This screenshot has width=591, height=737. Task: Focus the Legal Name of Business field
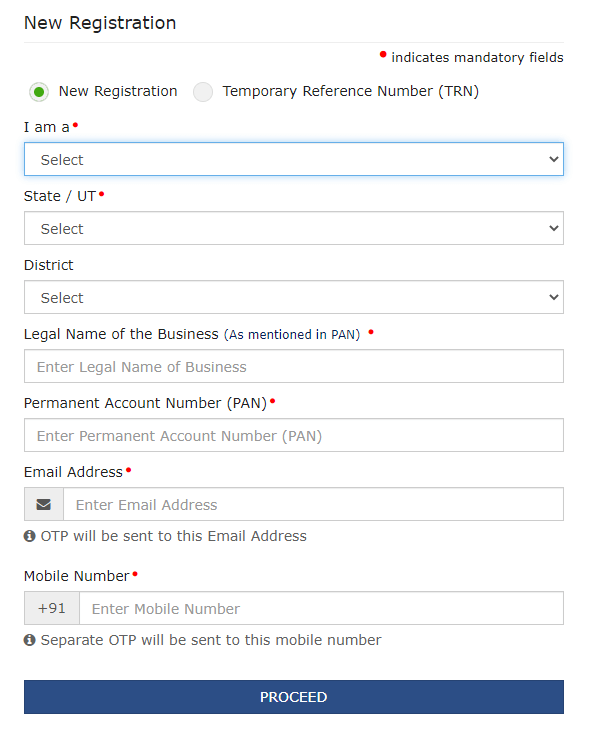coord(294,366)
